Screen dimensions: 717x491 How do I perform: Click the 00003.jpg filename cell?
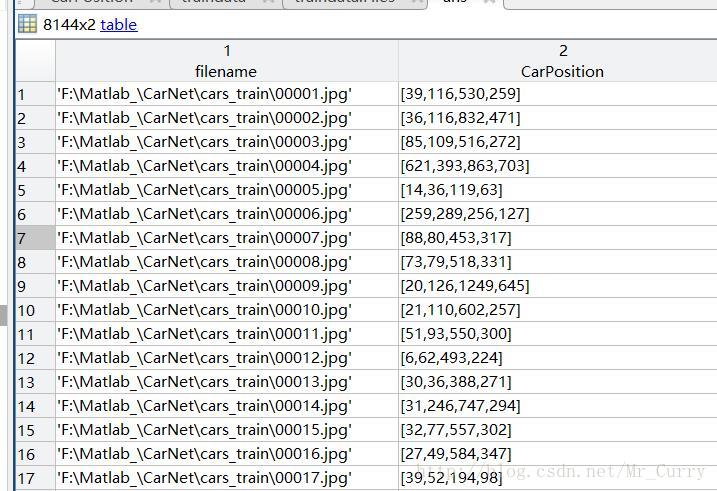coord(227,142)
